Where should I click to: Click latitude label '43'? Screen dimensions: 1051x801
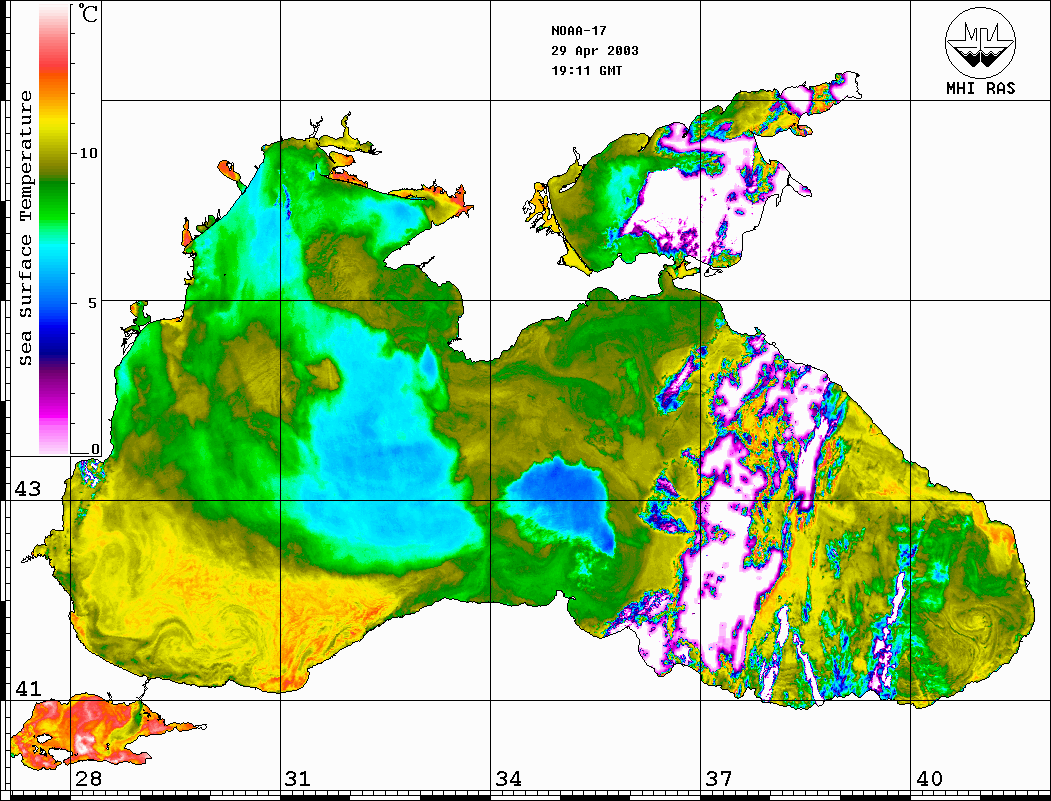coord(28,489)
